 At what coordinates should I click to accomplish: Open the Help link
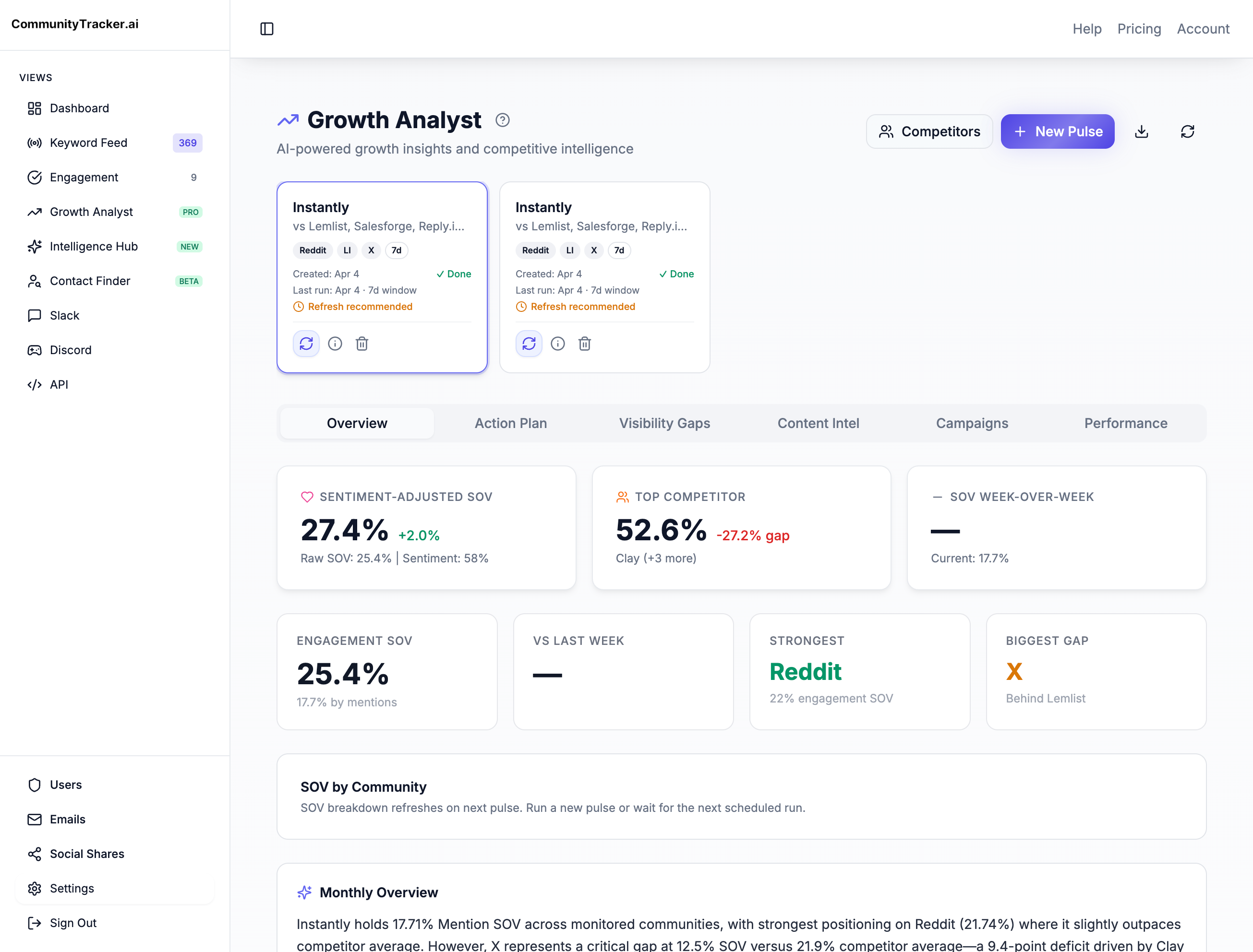tap(1087, 29)
